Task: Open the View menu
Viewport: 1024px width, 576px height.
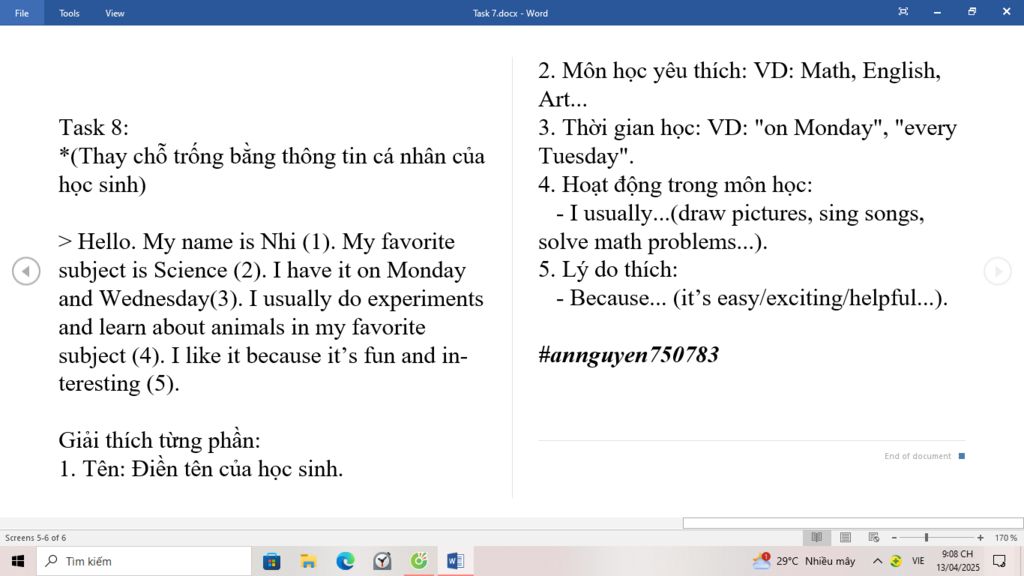Action: 114,13
